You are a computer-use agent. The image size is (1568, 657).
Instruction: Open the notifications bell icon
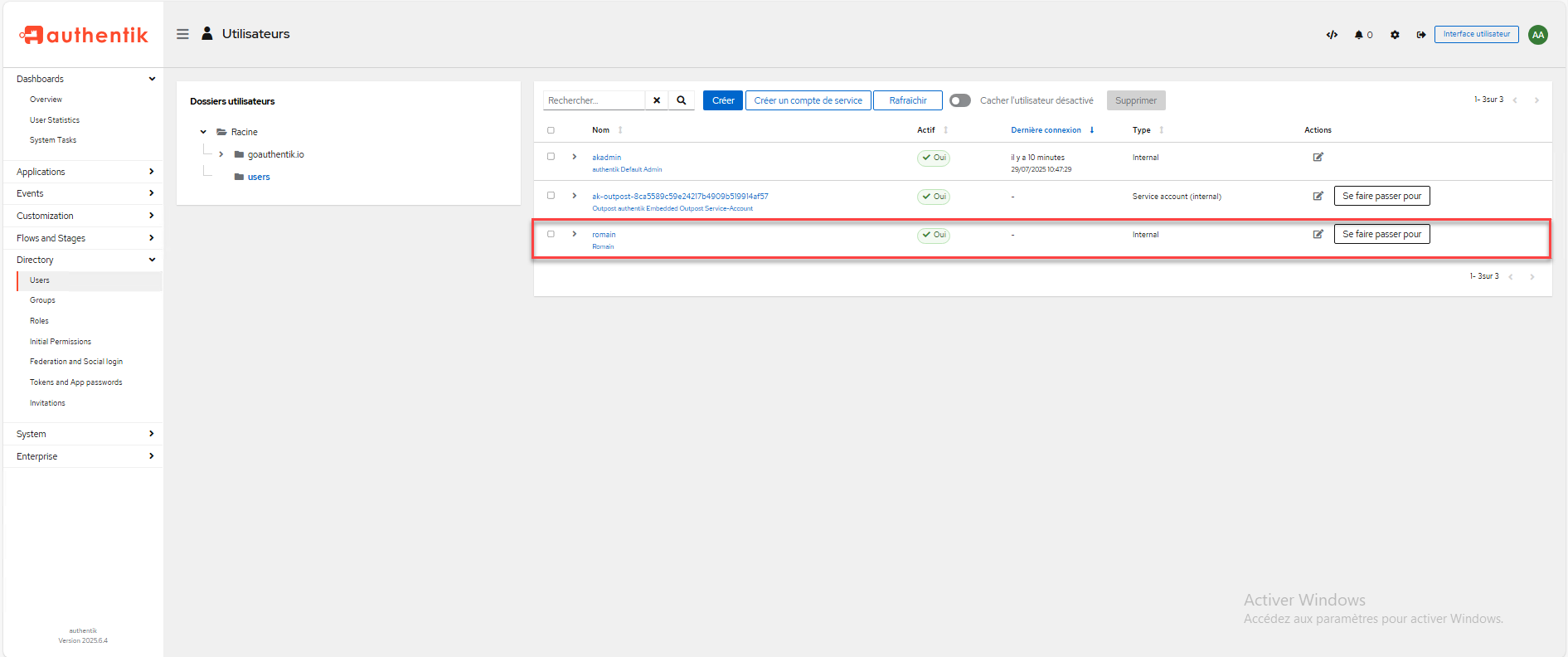click(1359, 35)
